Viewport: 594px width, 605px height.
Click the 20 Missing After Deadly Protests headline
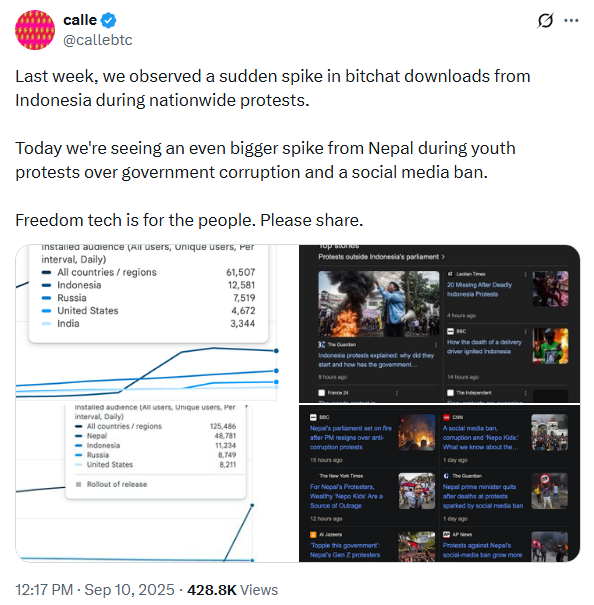[479, 289]
